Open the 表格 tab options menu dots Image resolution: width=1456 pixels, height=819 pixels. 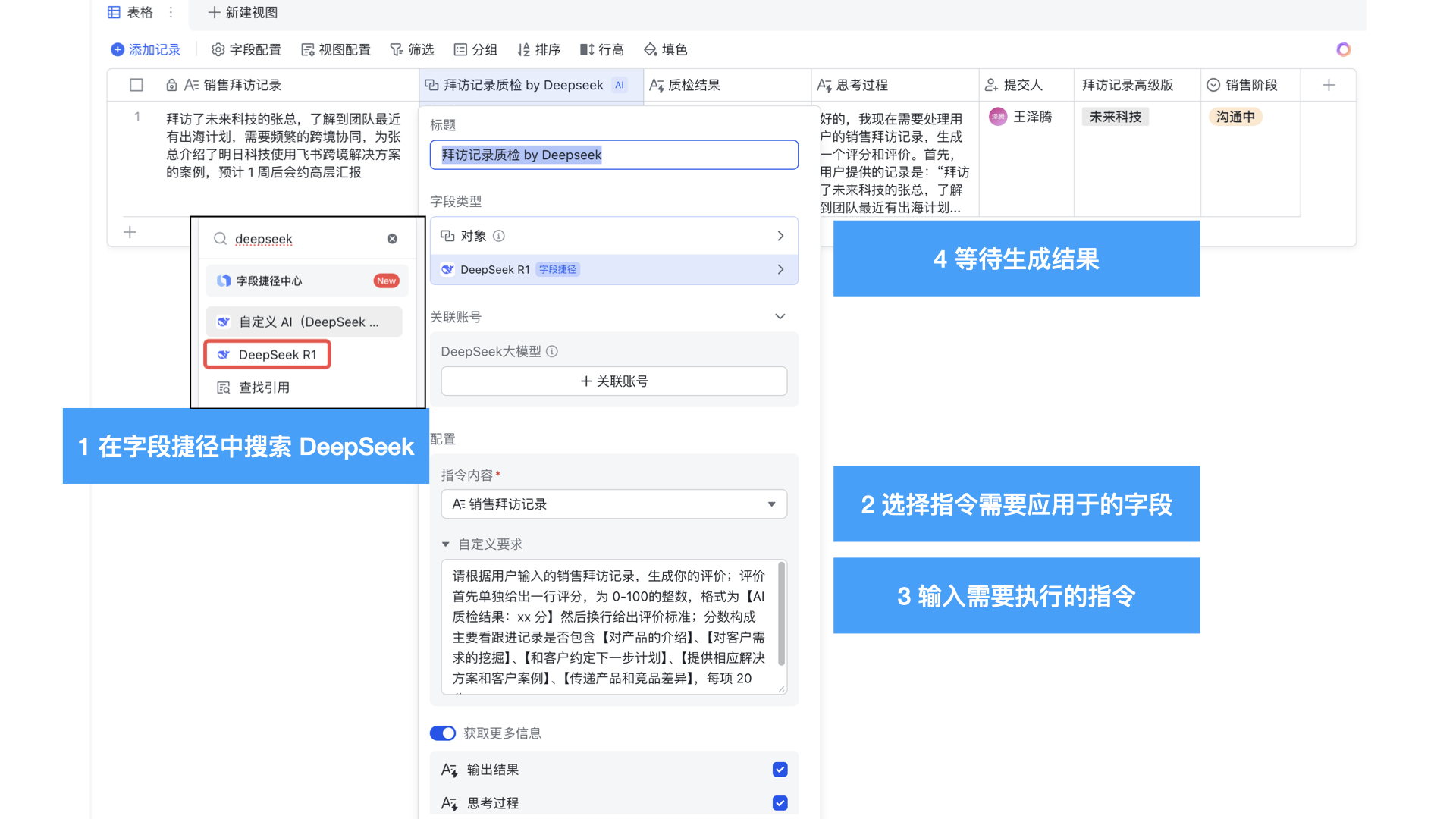coord(171,12)
